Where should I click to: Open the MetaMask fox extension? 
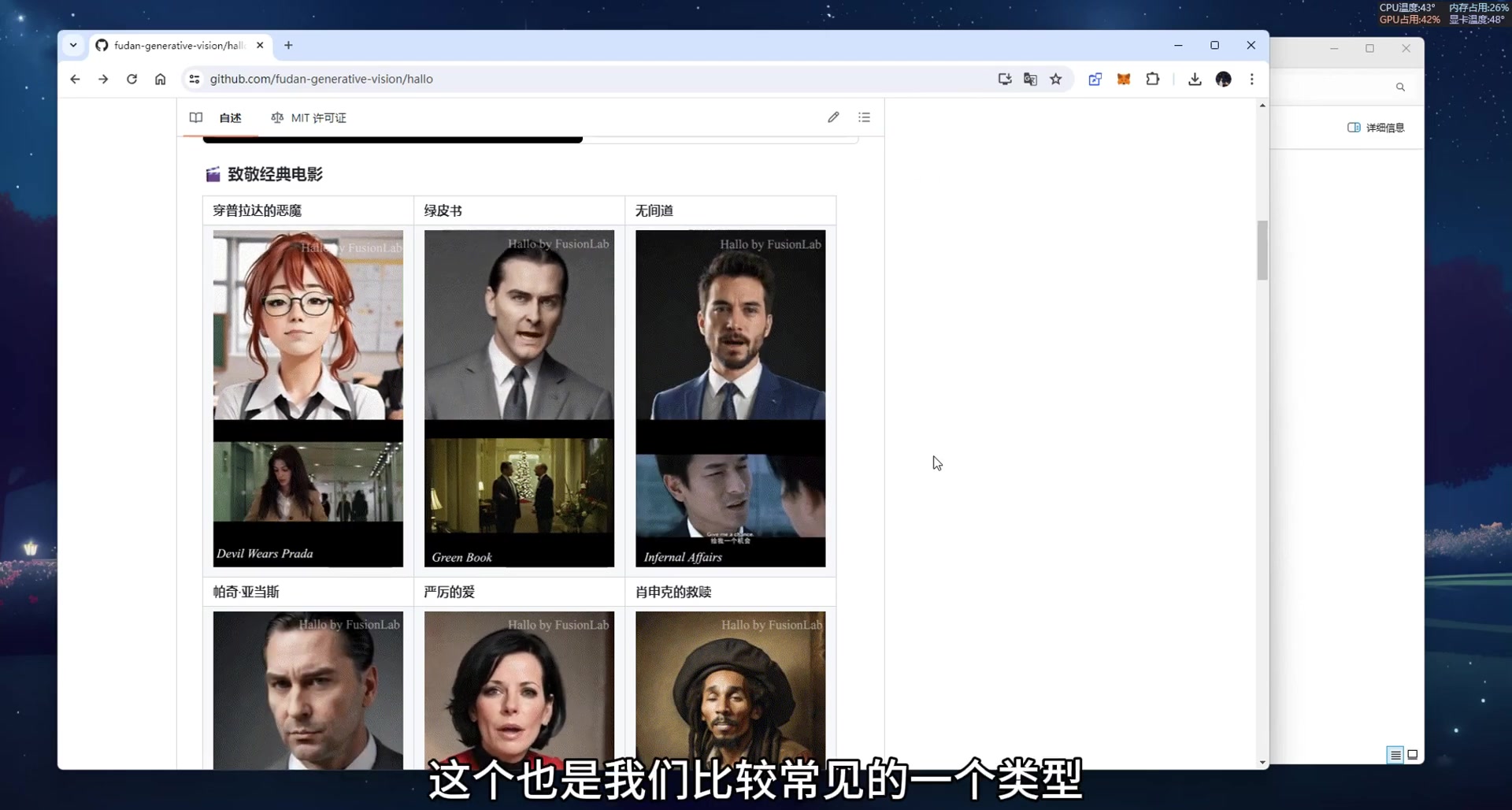tap(1124, 79)
